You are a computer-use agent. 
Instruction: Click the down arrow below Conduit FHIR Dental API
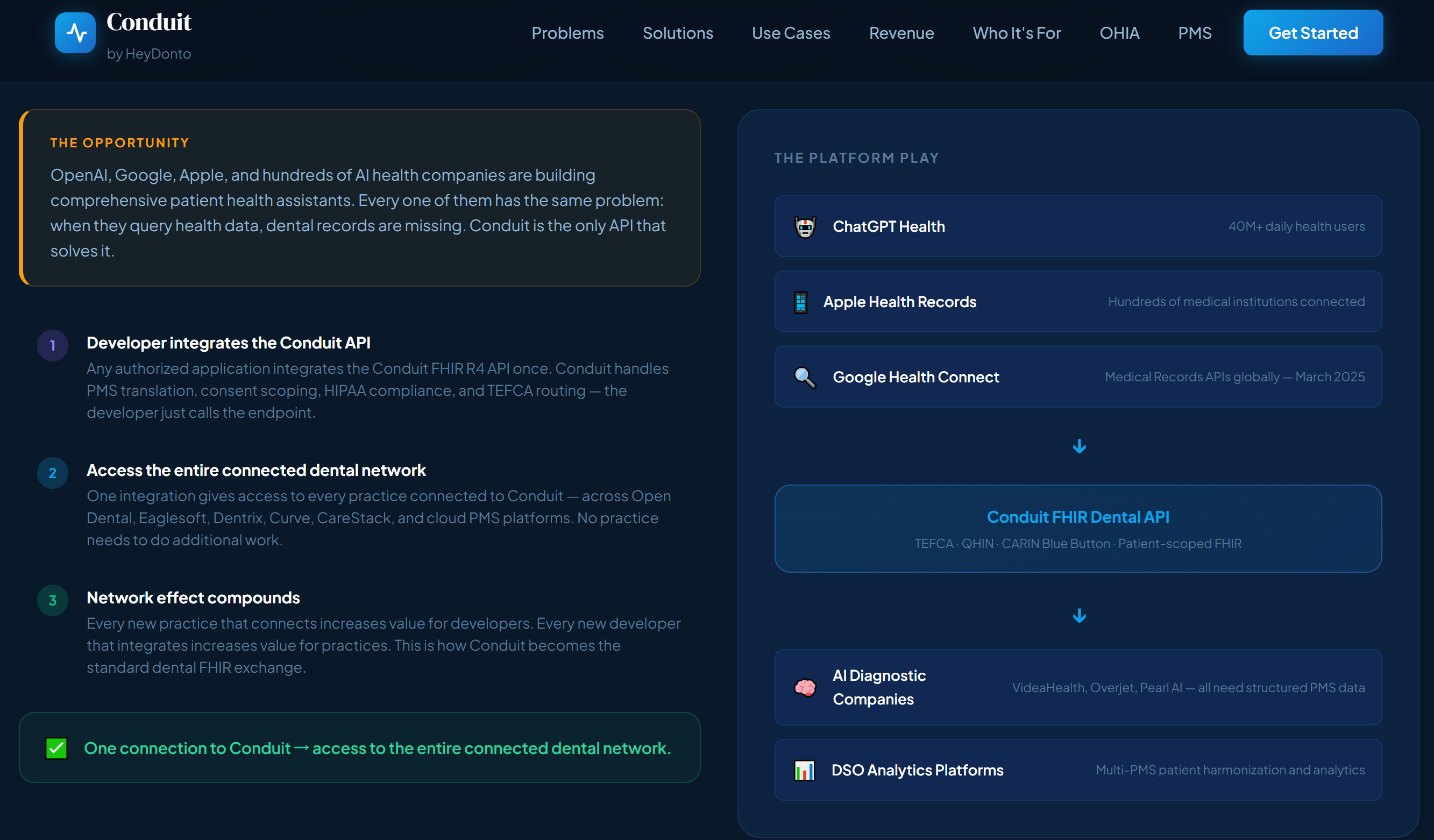(1079, 615)
